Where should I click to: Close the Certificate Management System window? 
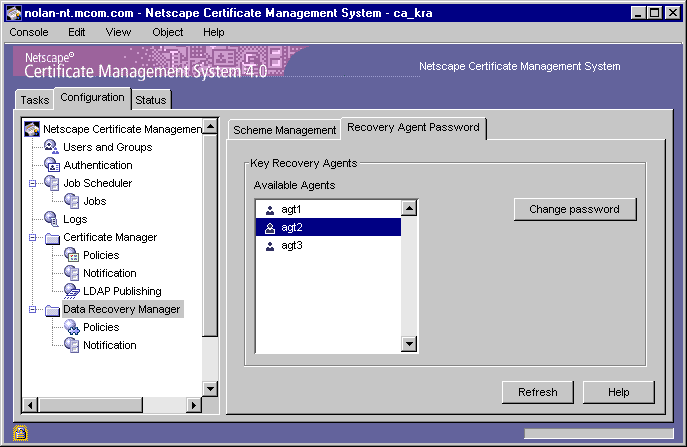(672, 13)
